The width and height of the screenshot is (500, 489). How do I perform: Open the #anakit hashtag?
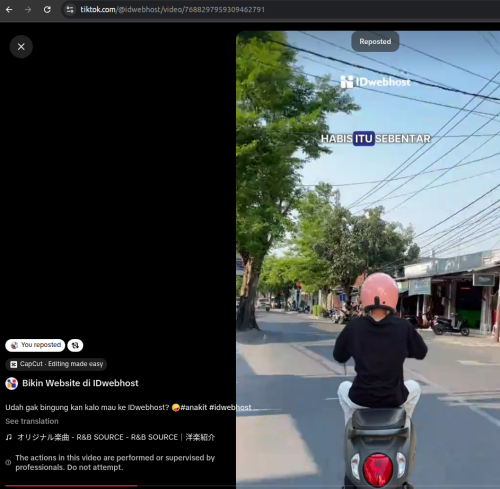pos(194,407)
